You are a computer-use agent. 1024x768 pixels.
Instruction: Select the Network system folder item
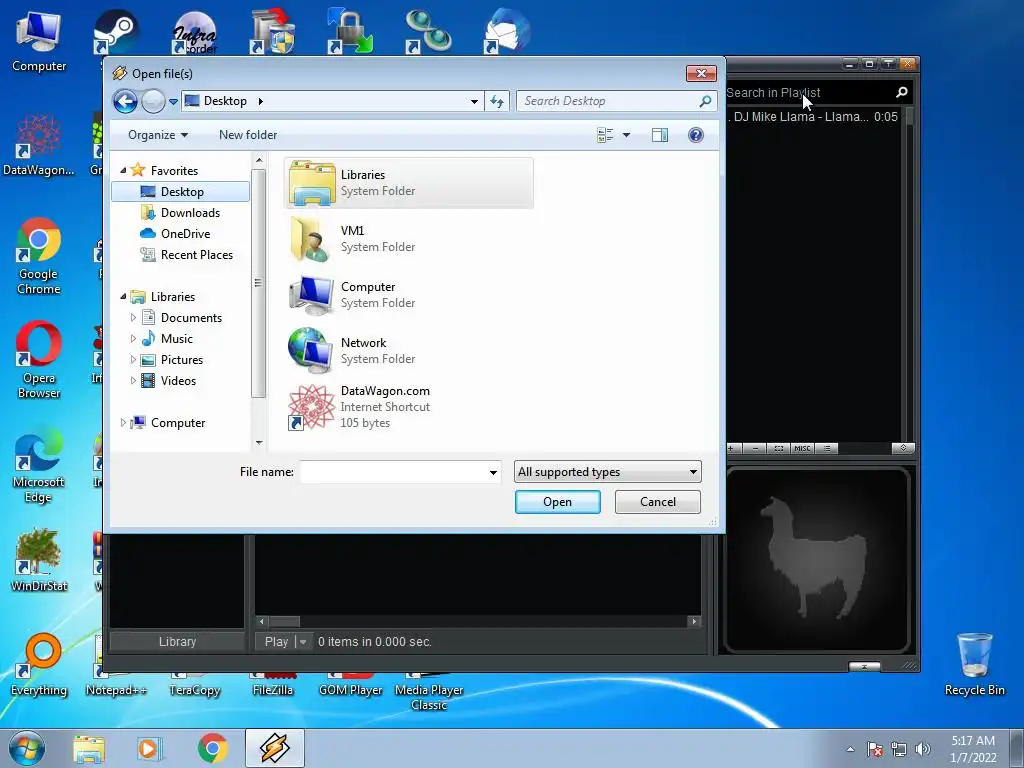[409, 351]
